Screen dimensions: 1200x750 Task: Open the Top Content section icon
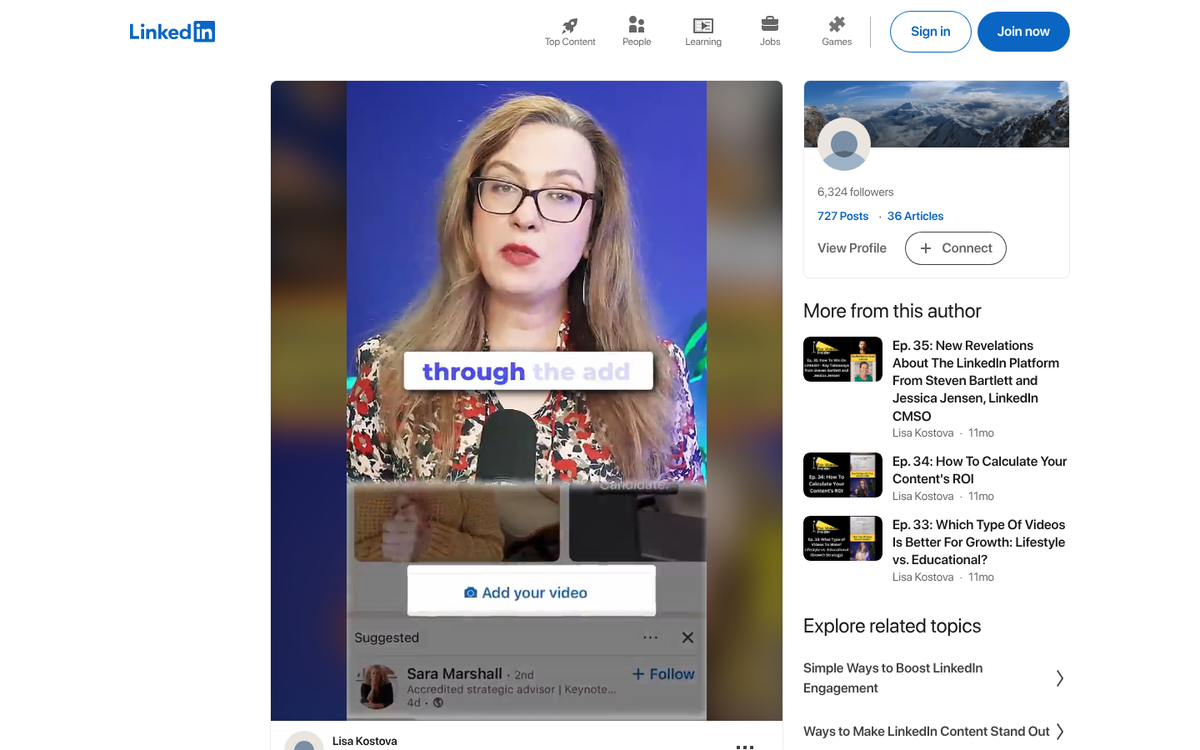point(569,25)
